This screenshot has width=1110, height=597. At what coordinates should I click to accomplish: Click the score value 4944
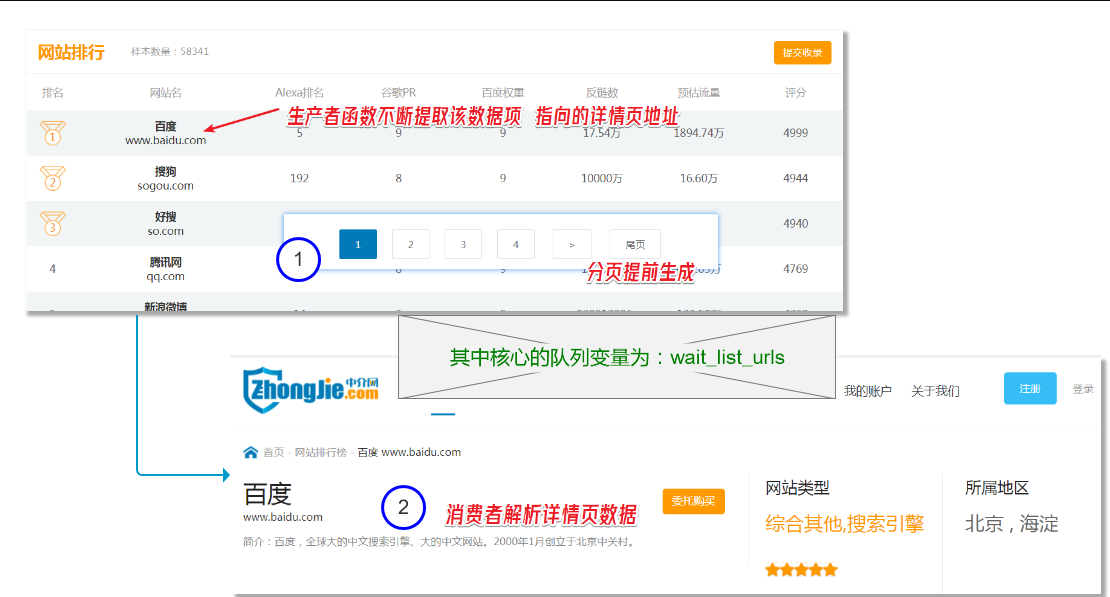point(796,178)
